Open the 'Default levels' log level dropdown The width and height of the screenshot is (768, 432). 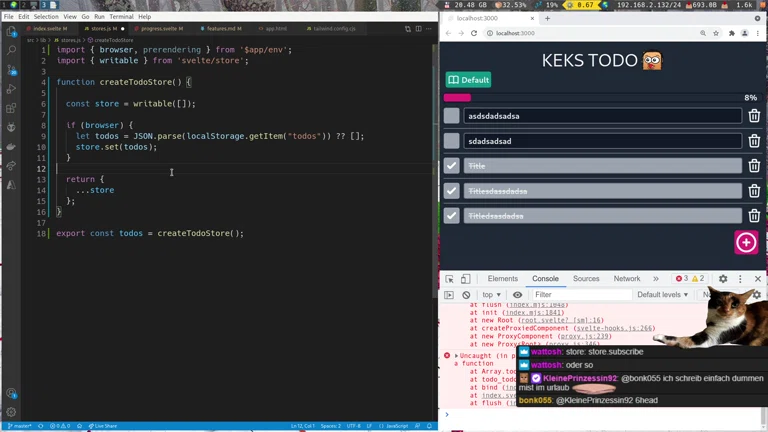point(662,295)
